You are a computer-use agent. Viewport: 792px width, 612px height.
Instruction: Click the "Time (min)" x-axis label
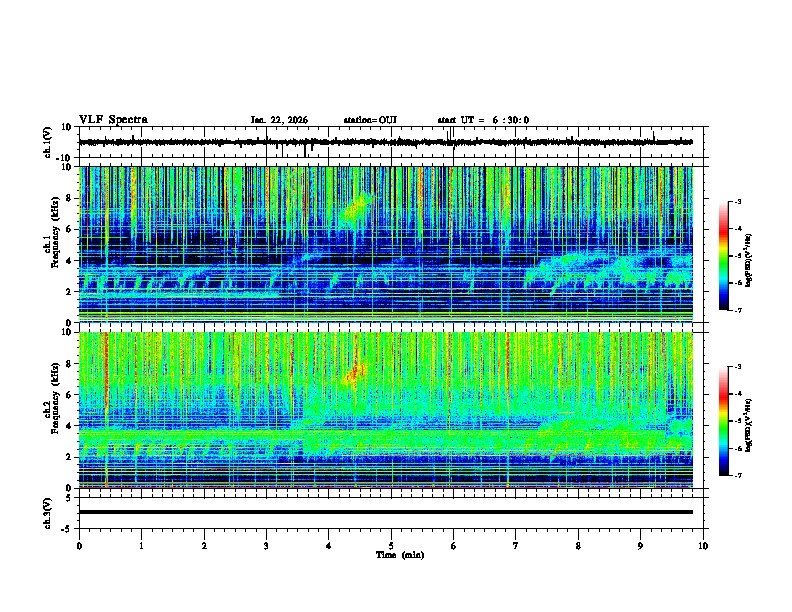point(400,555)
